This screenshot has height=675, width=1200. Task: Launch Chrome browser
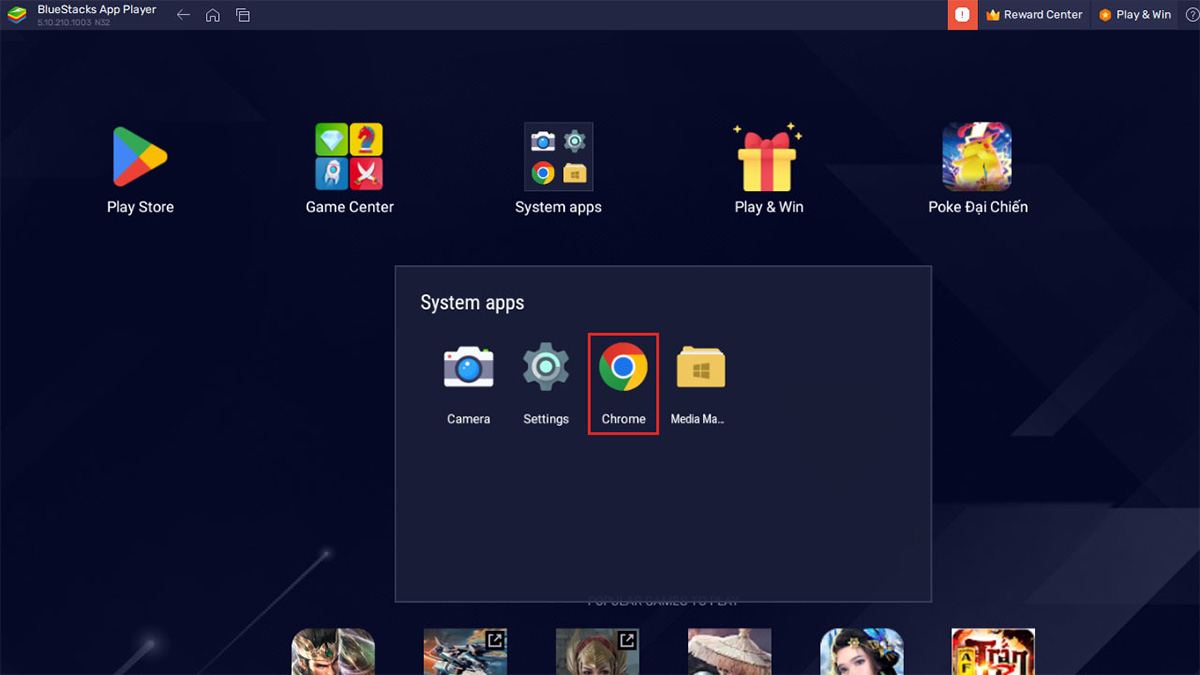[623, 370]
